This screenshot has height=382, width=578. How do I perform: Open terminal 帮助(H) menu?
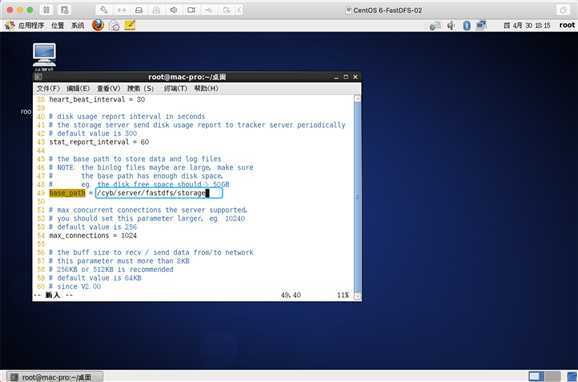pyautogui.click(x=206, y=88)
